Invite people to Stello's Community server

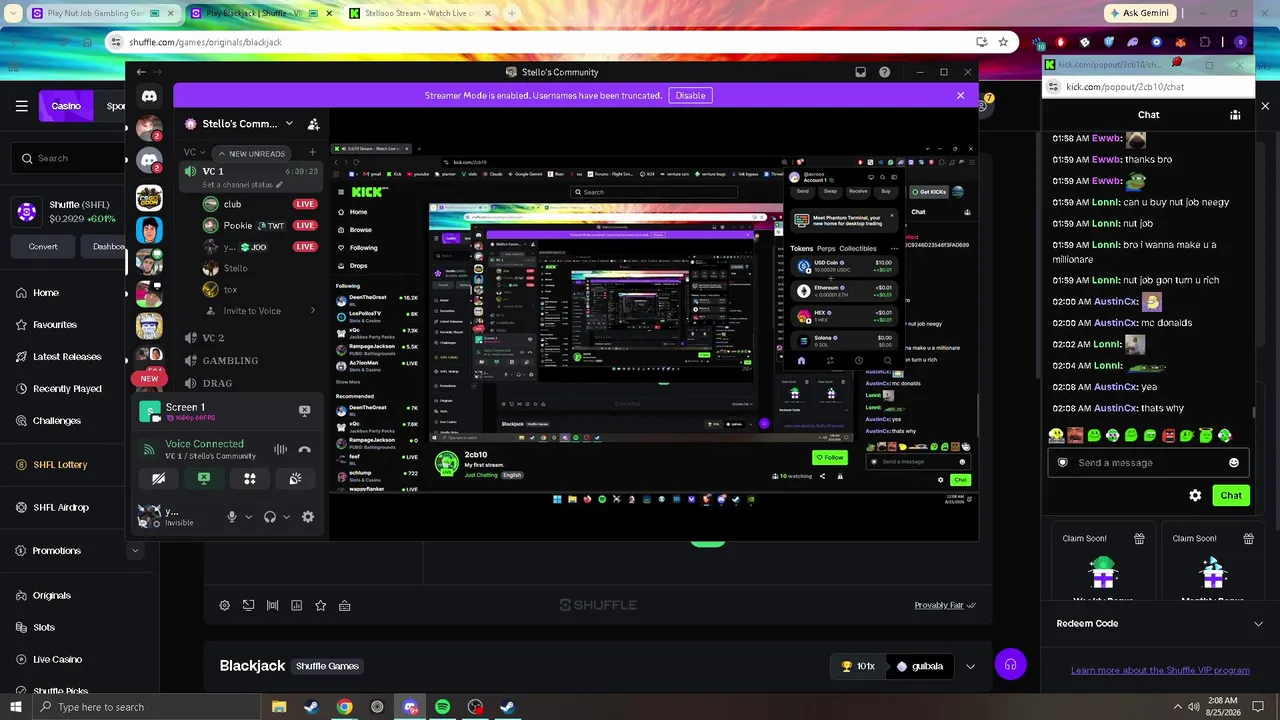click(313, 124)
